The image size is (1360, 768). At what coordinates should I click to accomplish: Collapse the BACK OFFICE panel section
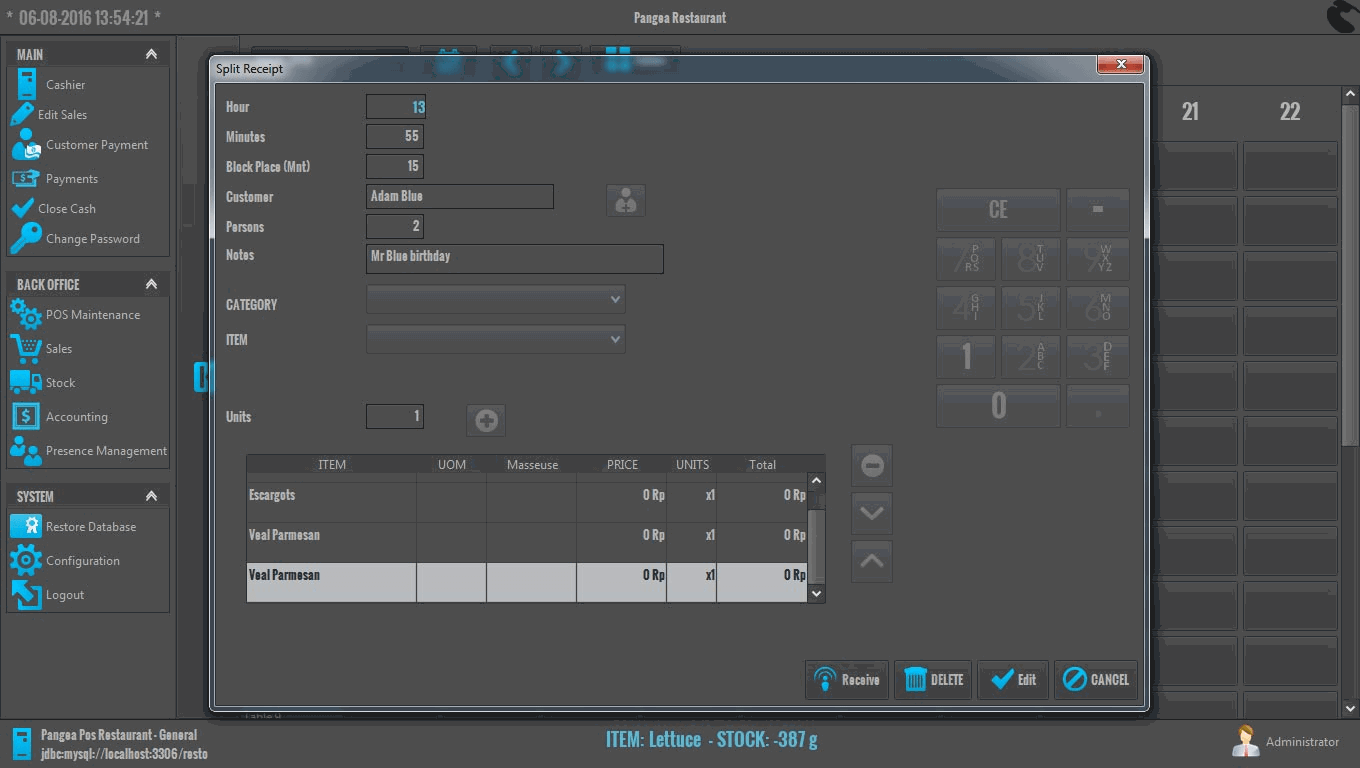[151, 284]
